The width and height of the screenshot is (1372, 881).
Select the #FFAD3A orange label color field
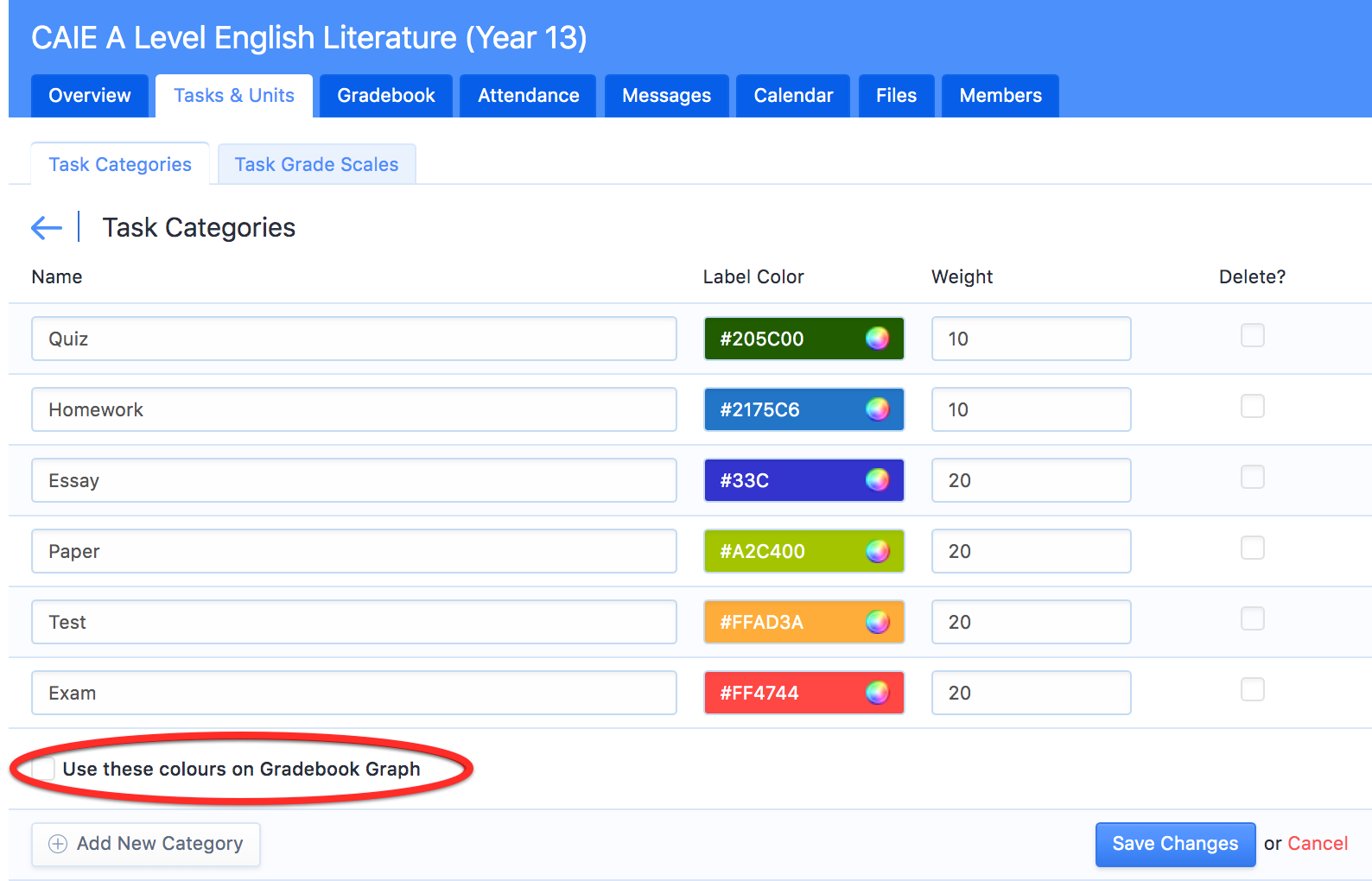[x=782, y=622]
